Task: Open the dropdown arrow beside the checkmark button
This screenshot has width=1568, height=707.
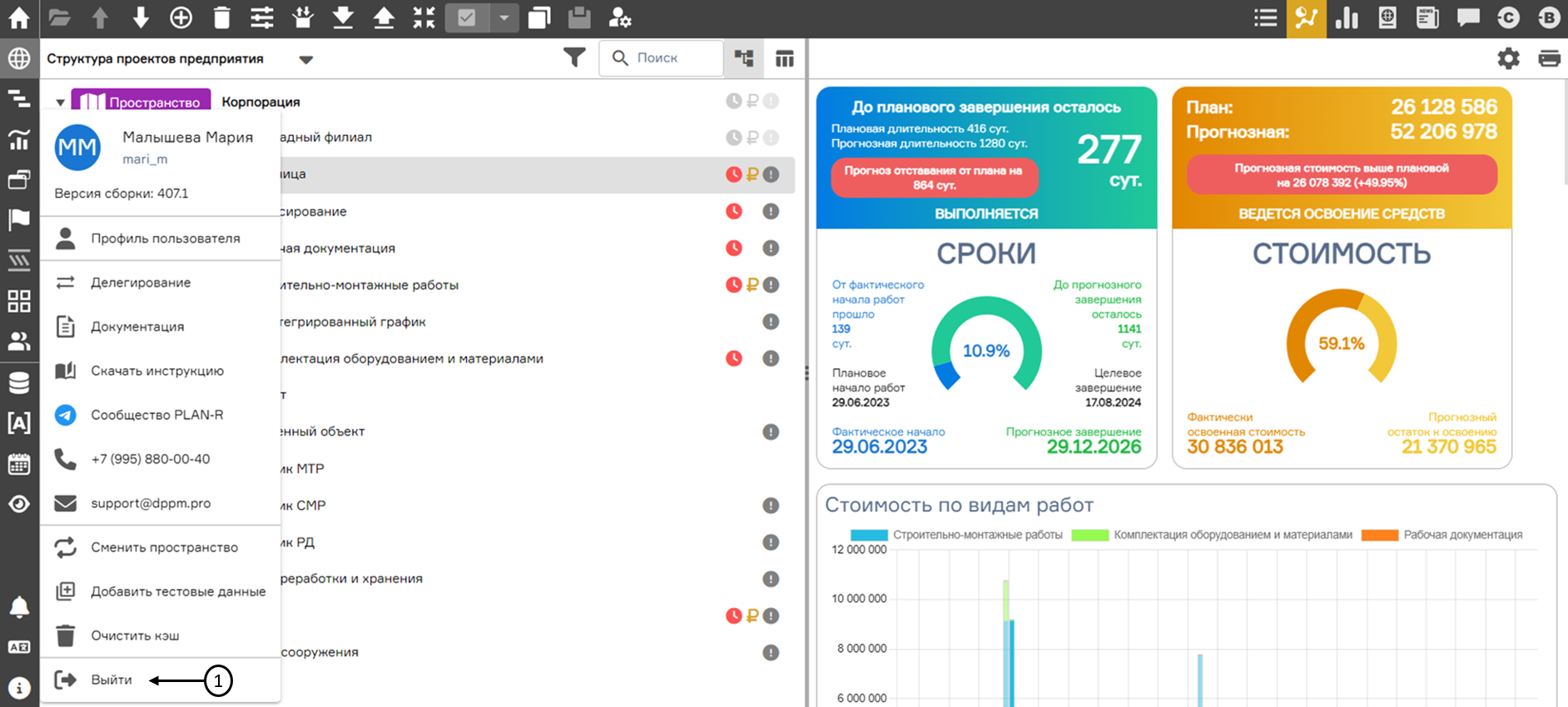Action: (x=504, y=17)
